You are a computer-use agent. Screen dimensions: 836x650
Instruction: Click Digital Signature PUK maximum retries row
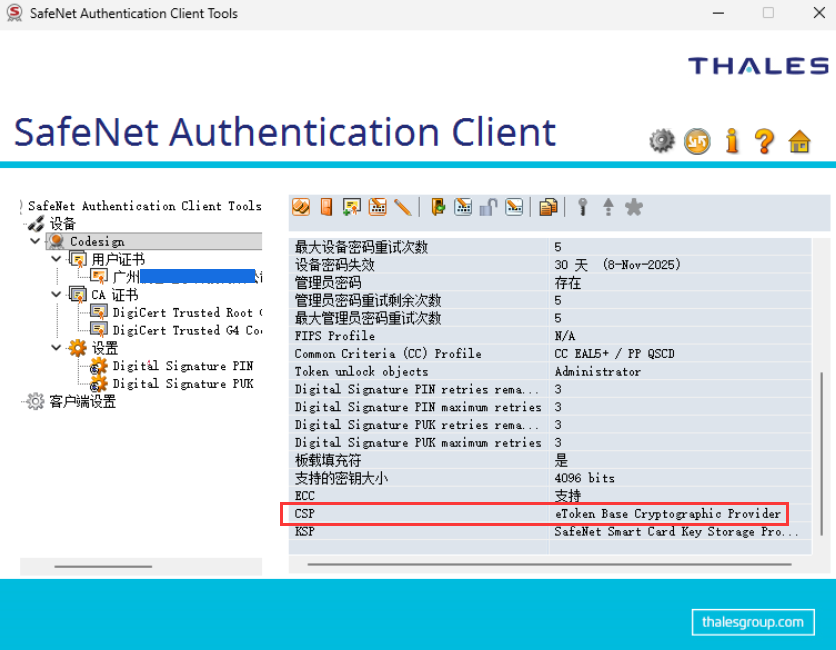click(x=550, y=443)
